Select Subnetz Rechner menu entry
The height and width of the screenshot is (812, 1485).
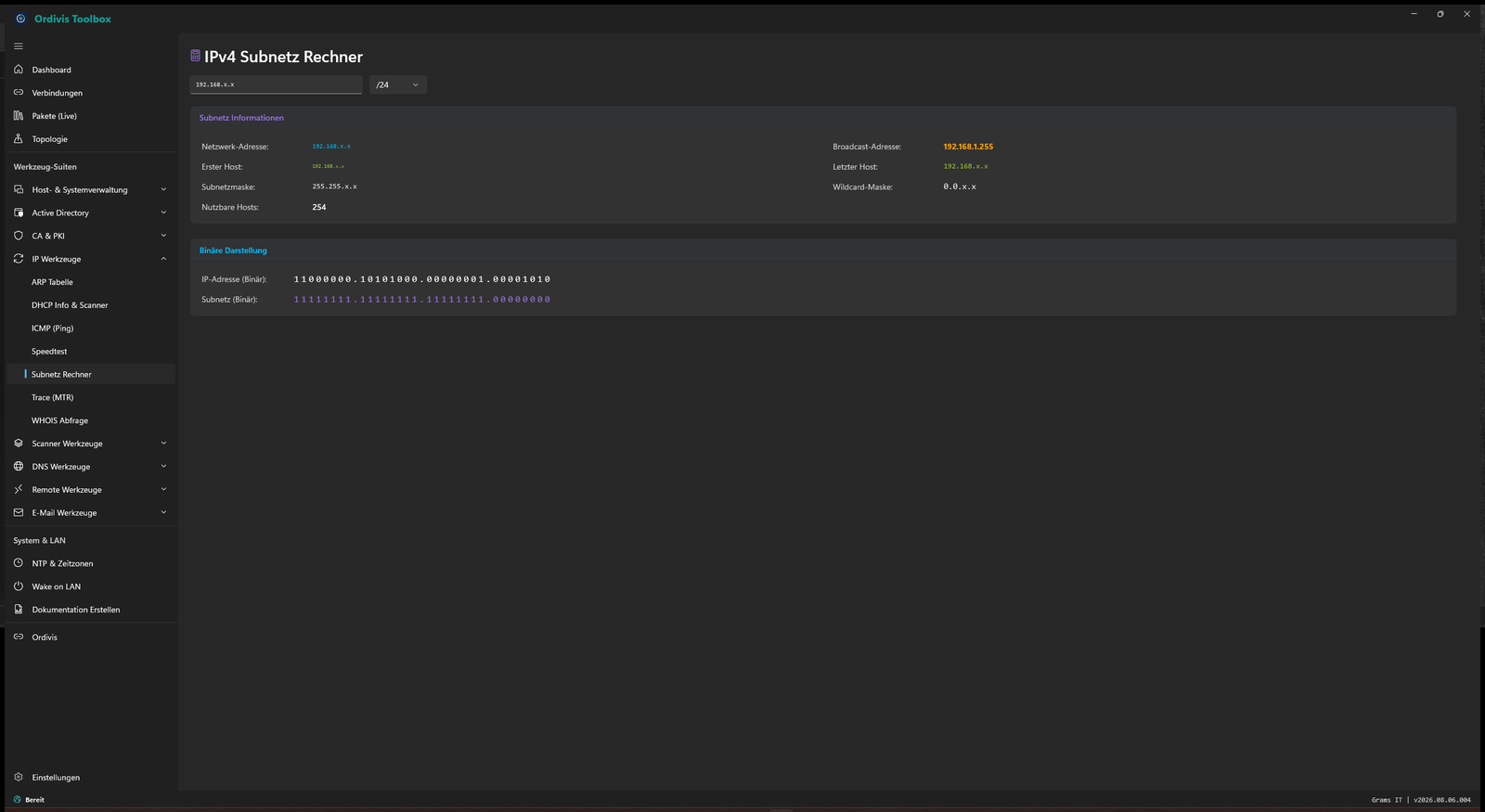91,374
